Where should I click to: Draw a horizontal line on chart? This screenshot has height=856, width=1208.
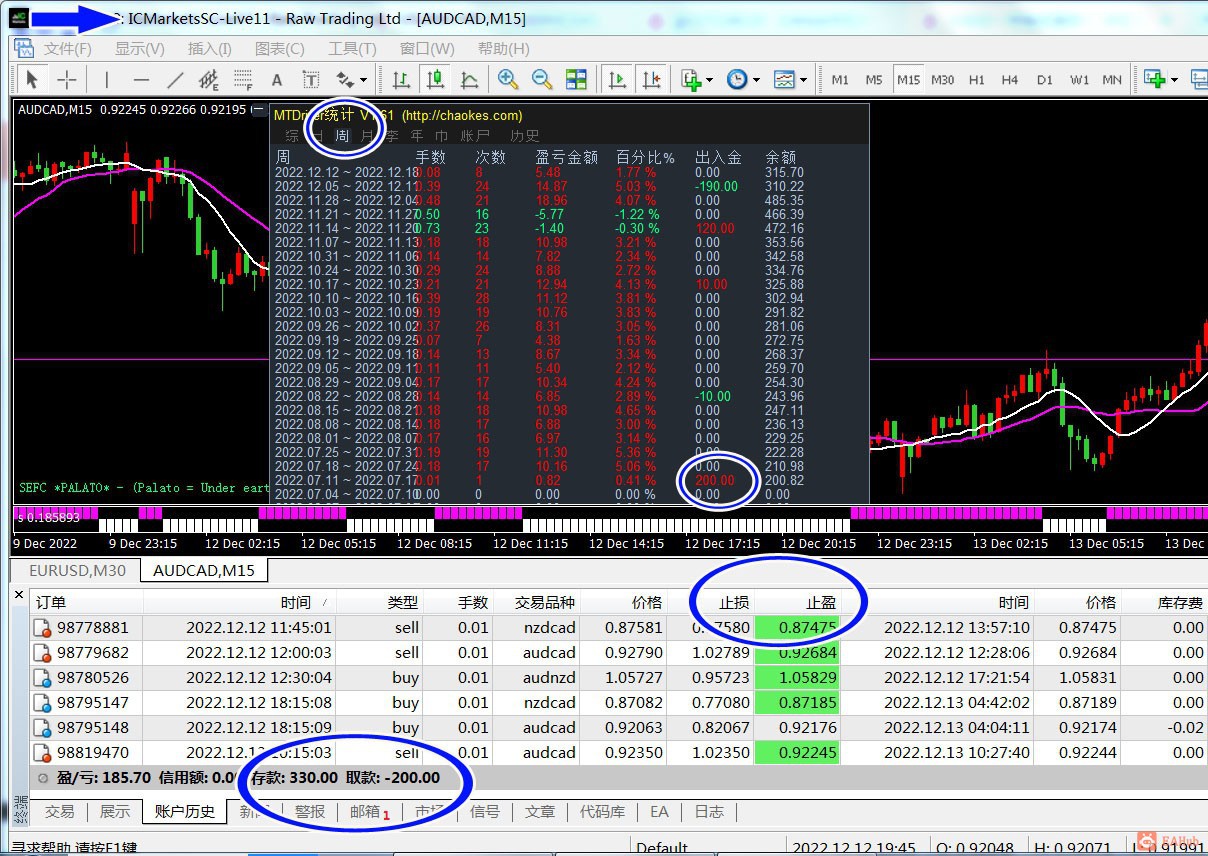pos(141,79)
